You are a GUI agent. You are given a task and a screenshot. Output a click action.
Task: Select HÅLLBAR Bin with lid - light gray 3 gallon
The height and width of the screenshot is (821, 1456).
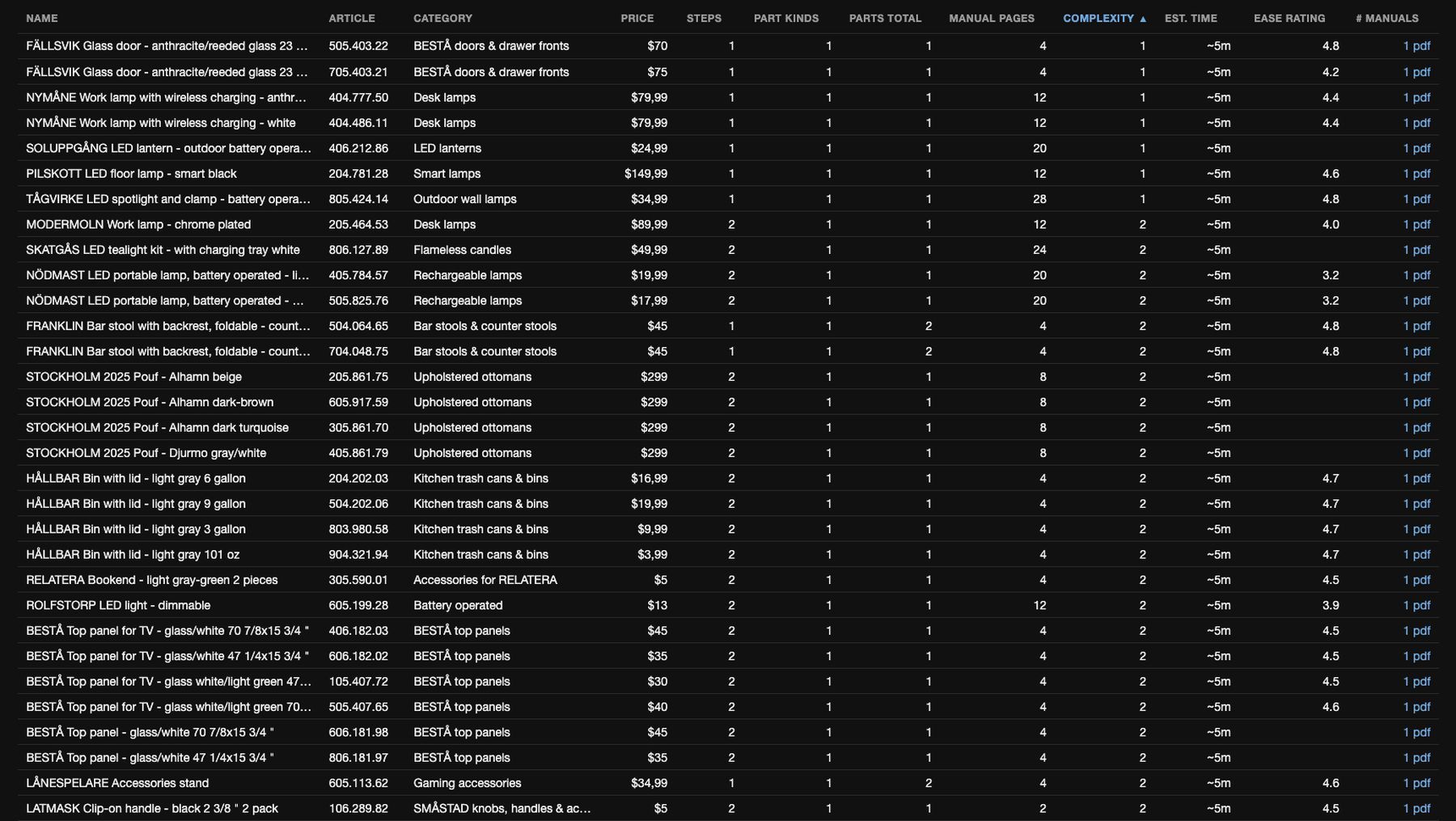[x=136, y=529]
